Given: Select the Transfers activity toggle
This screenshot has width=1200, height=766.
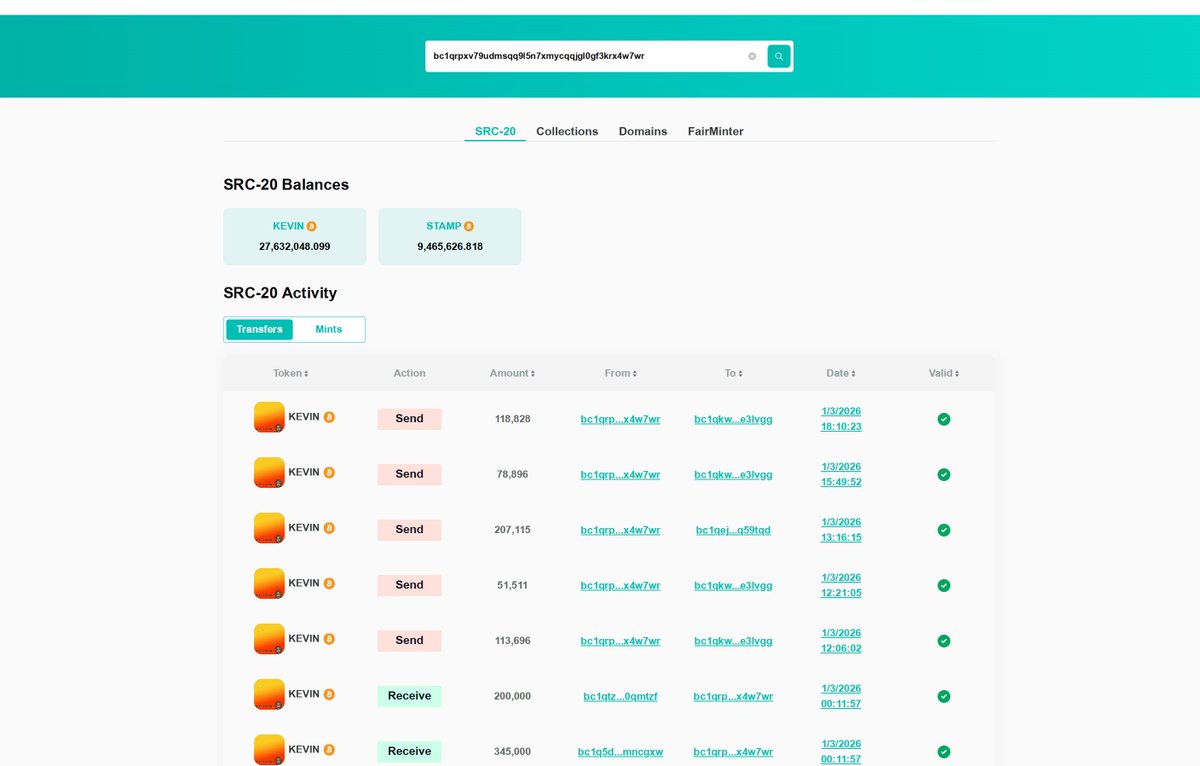Looking at the screenshot, I should 259,329.
